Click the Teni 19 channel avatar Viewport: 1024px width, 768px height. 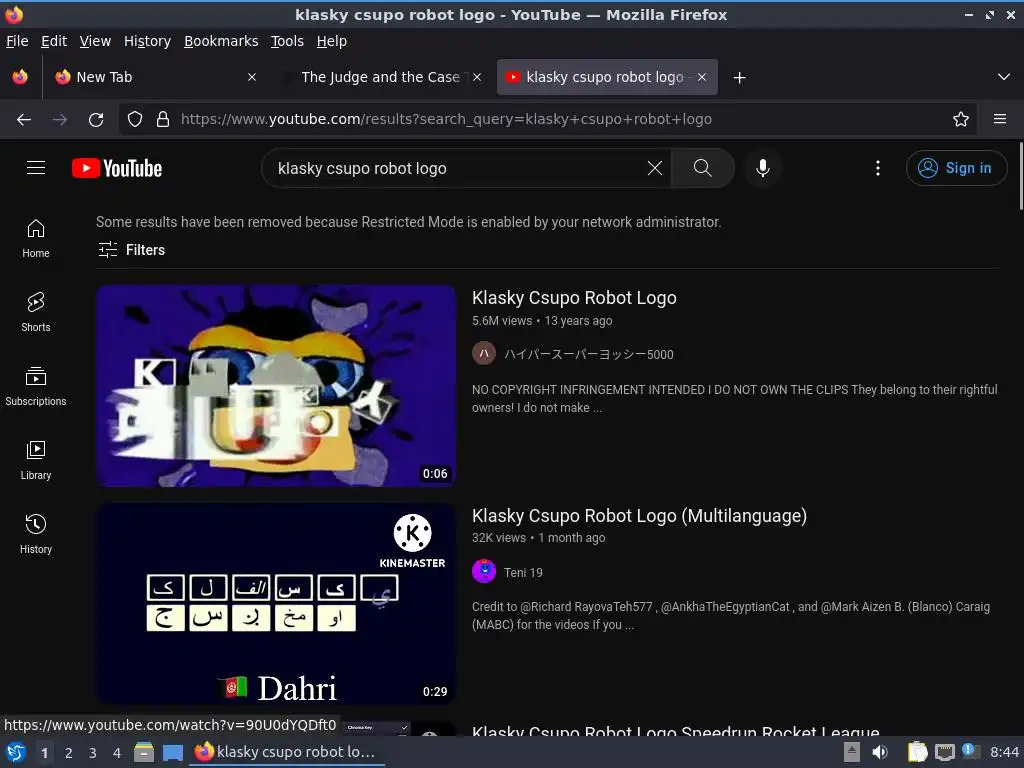tap(484, 571)
